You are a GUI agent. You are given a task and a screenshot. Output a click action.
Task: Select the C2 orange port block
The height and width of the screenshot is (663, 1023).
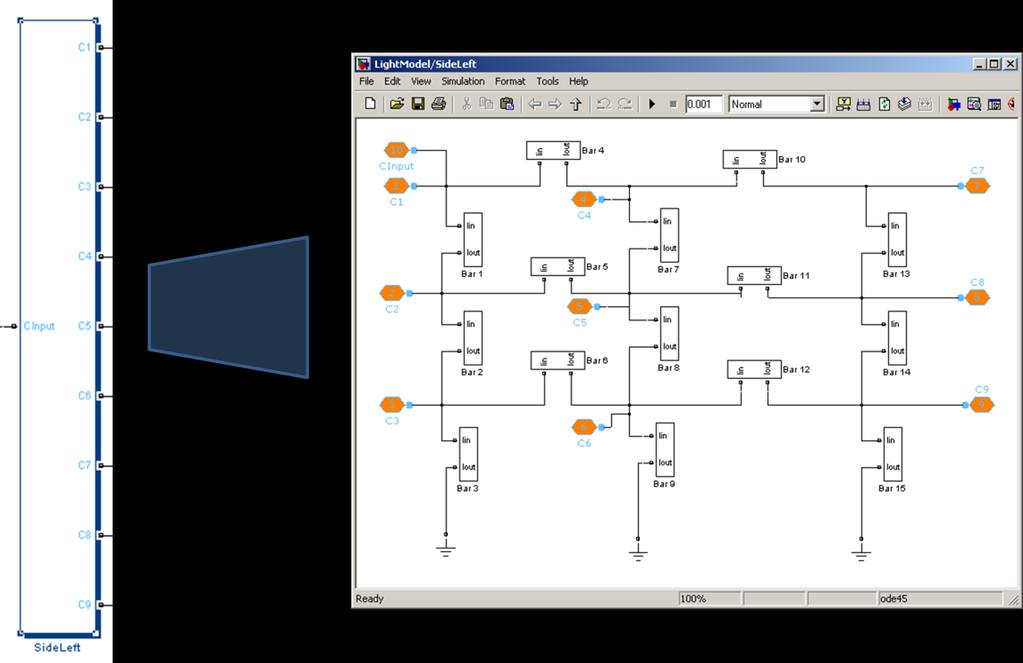coord(391,293)
